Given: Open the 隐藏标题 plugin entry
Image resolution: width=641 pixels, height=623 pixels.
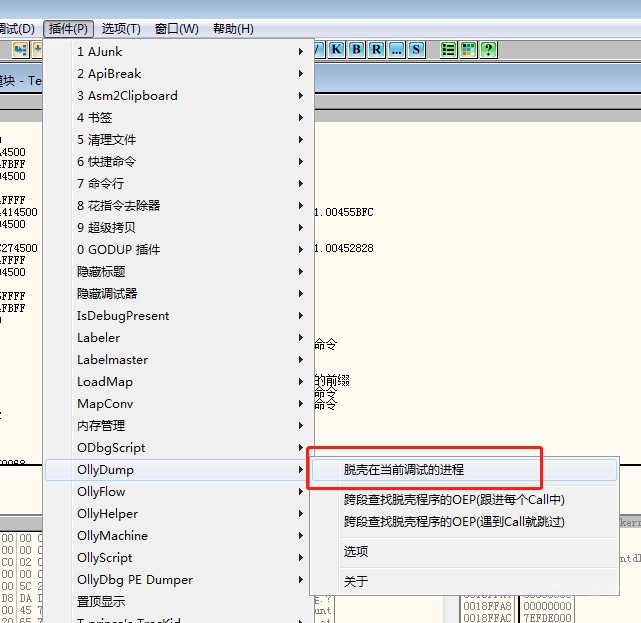Looking at the screenshot, I should 179,271.
